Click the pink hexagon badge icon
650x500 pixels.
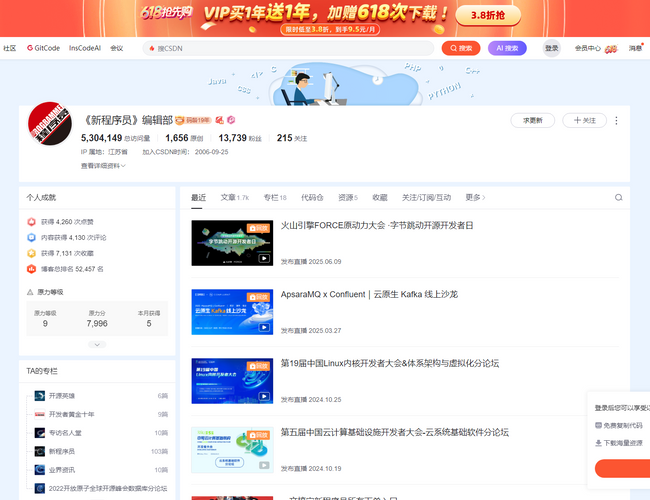(x=231, y=120)
